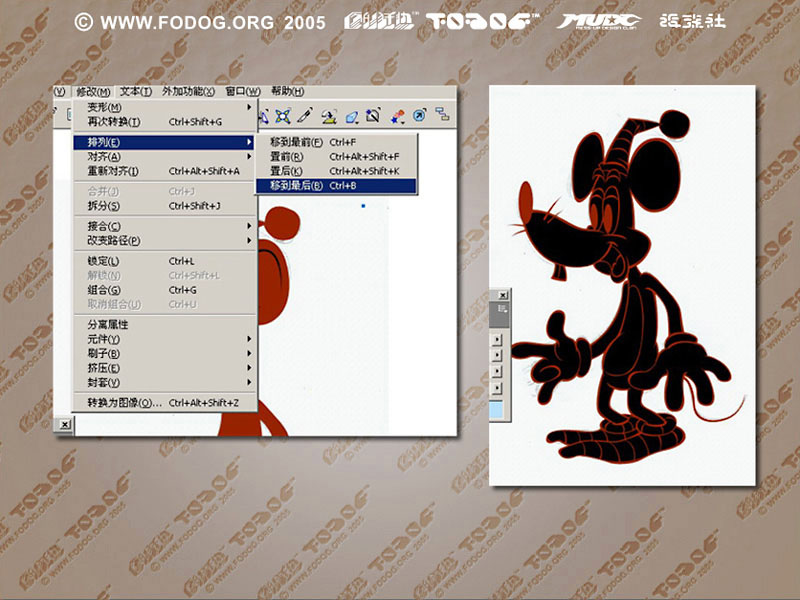800x600 pixels.
Task: Open the 外加功能(X) menu
Action: 188,92
